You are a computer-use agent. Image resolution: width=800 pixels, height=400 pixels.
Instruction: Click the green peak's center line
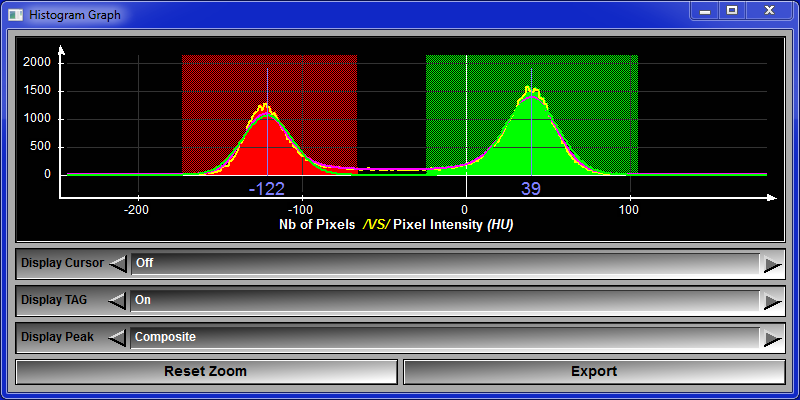click(532, 122)
